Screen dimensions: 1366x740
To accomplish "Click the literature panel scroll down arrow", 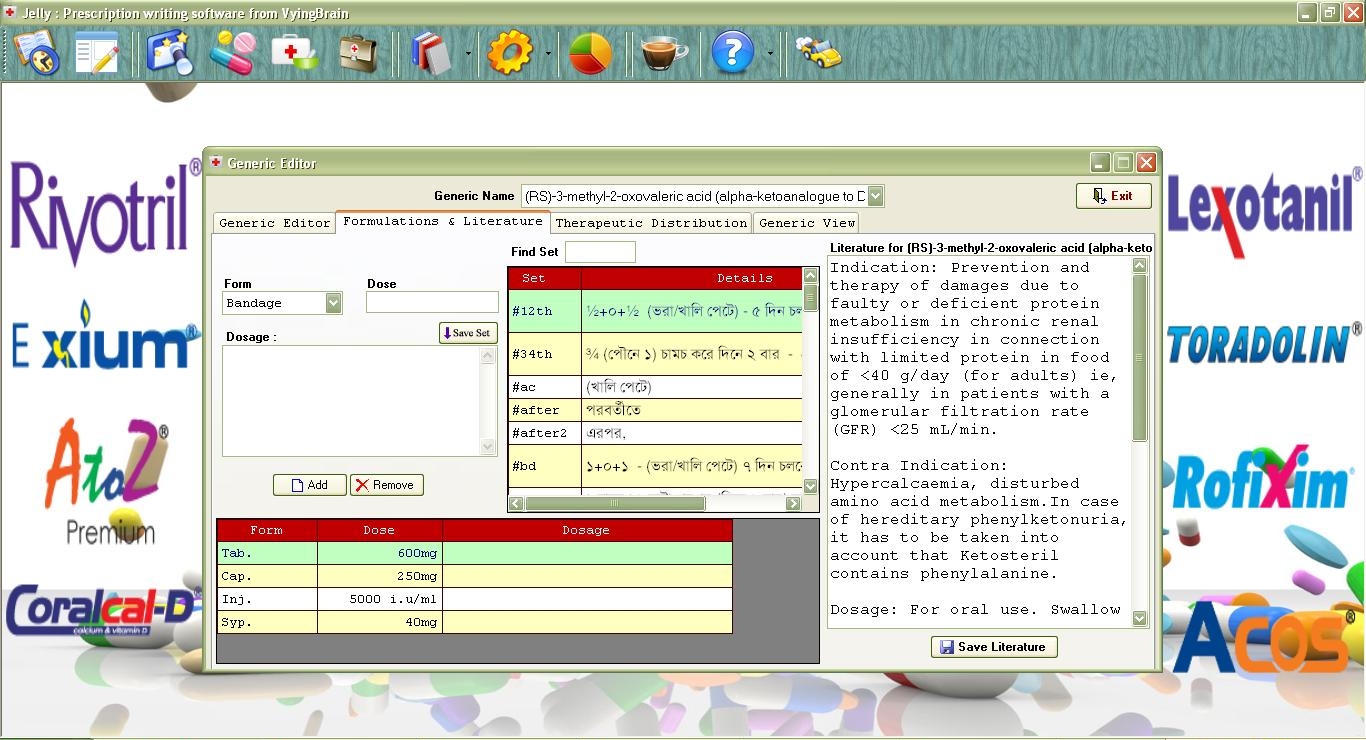I will coord(1139,619).
